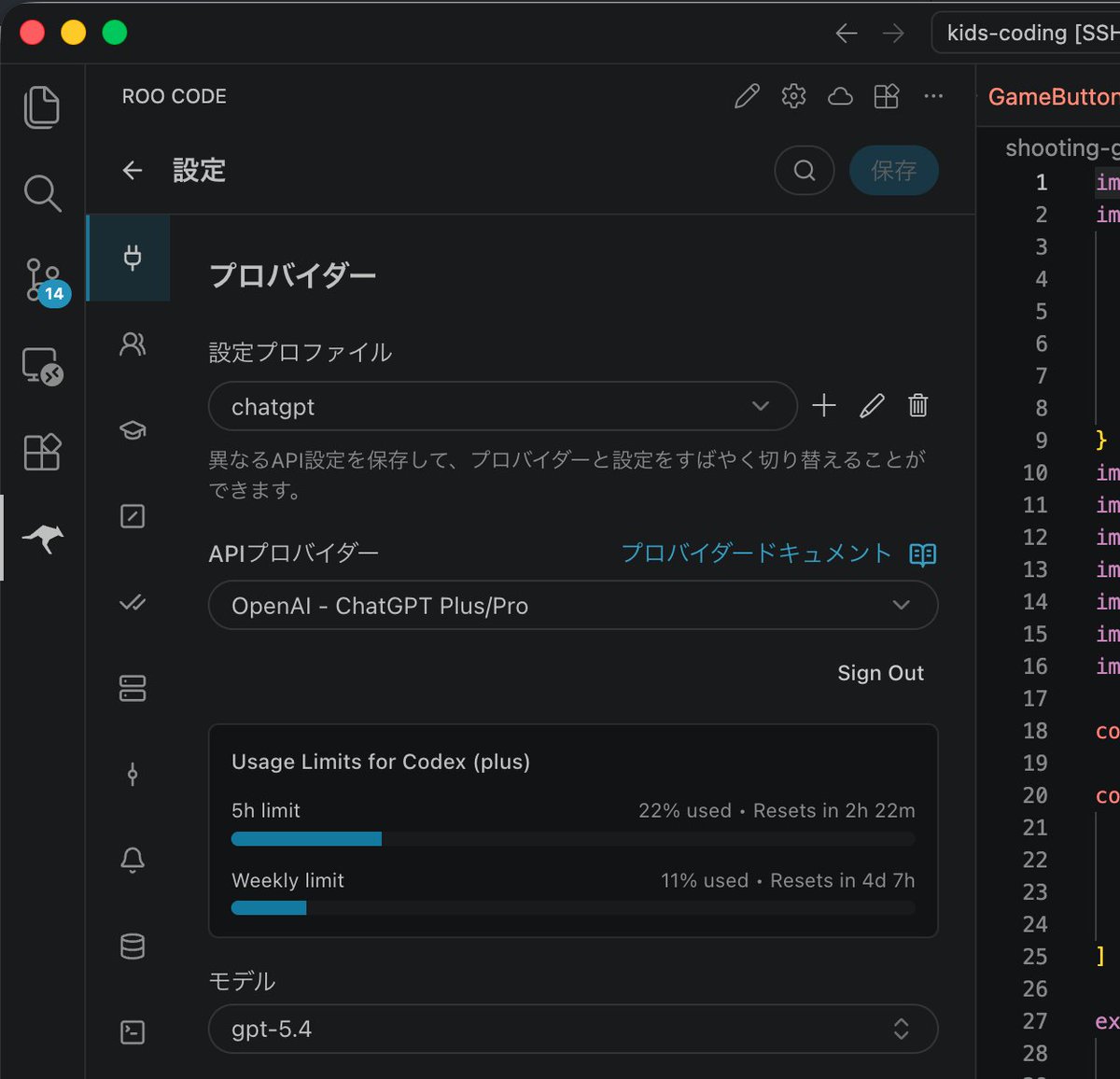Click the 設定プロファイル label
This screenshot has width=1120, height=1079.
(x=300, y=352)
